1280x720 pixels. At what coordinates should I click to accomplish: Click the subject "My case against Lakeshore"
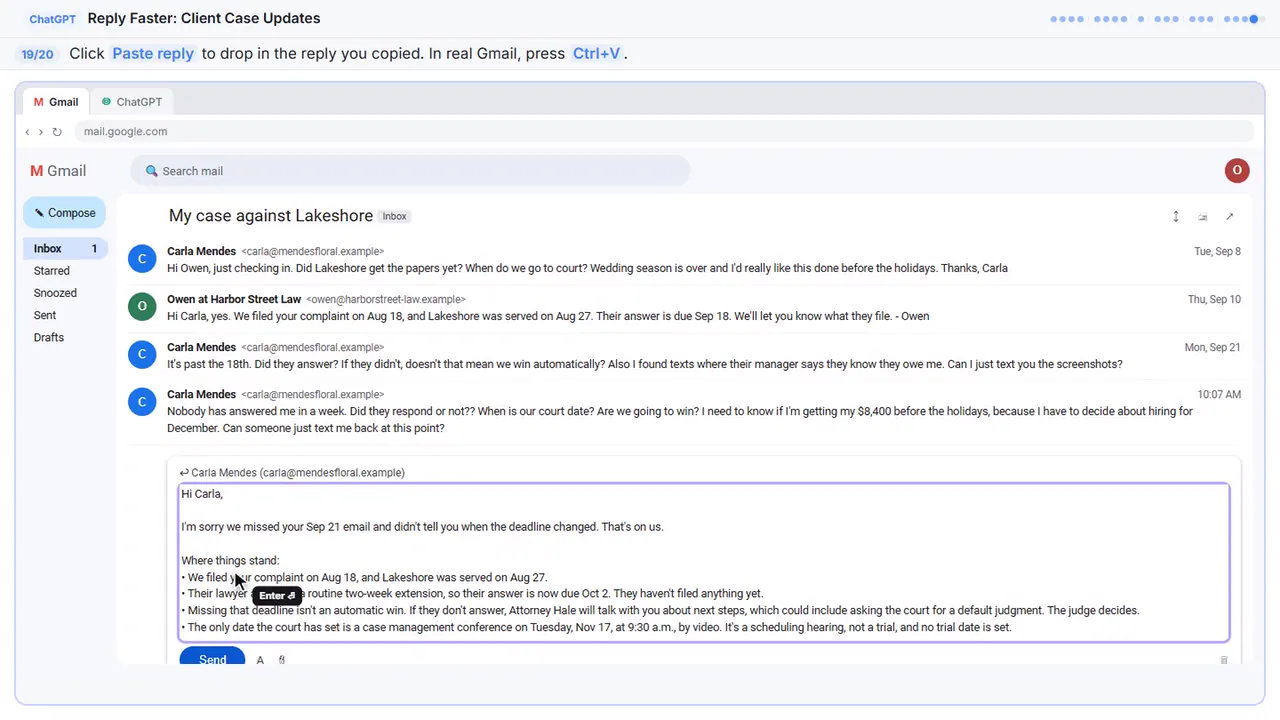tap(271, 216)
